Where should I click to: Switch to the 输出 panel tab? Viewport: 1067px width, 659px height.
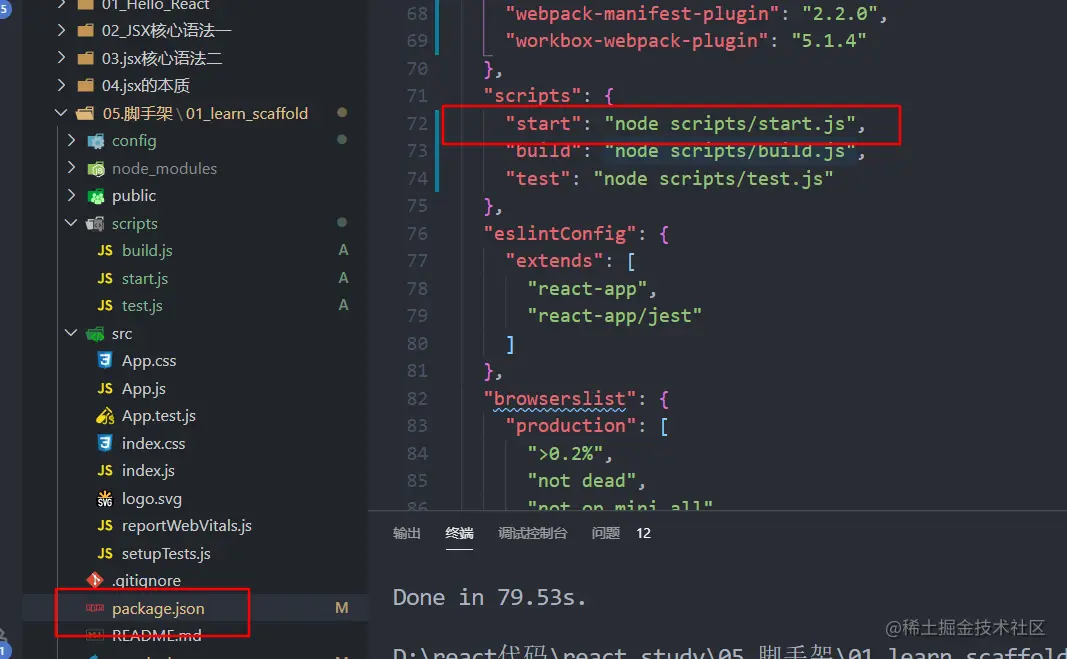(x=406, y=533)
